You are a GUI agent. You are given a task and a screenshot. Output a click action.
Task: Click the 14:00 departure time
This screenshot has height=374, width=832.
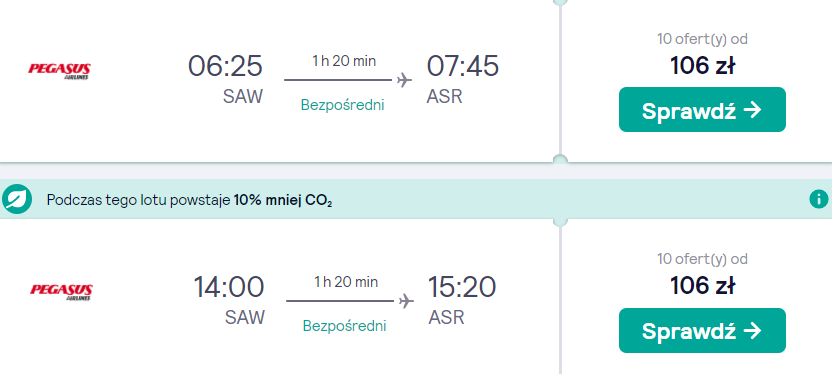click(229, 286)
